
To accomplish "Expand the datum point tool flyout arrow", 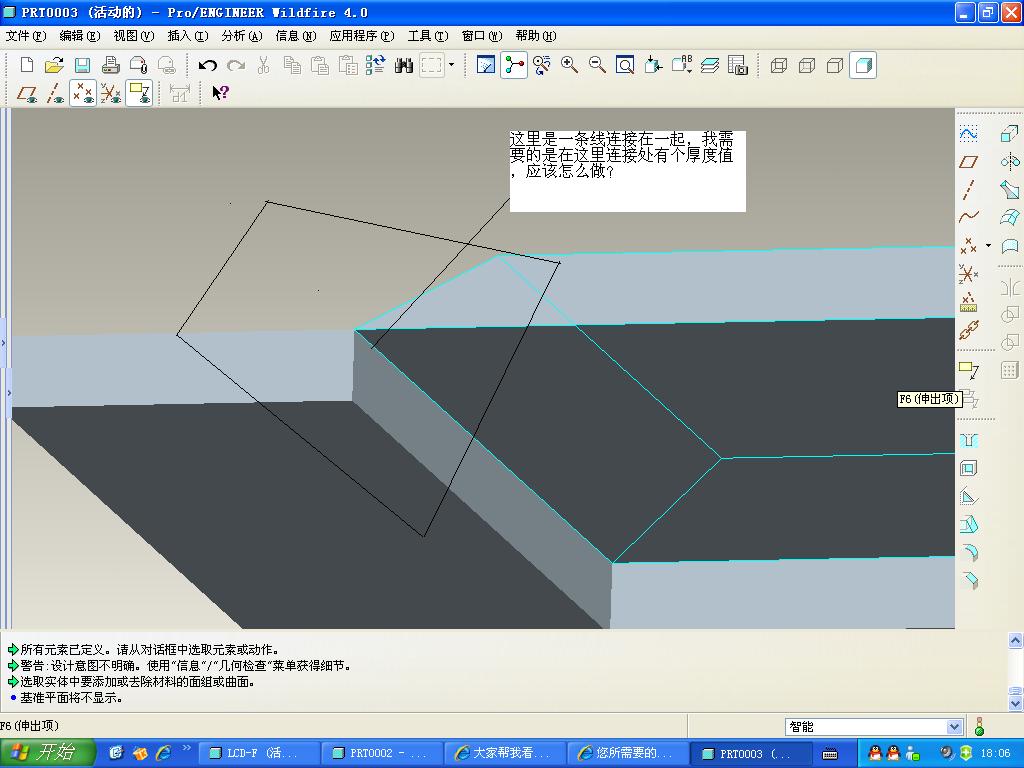I will [988, 246].
